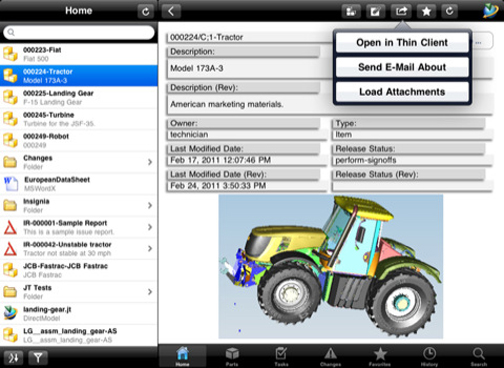This screenshot has height=368, width=504.
Task: Expand IR-000042-Unstable tractor chevron
Action: [x=150, y=249]
